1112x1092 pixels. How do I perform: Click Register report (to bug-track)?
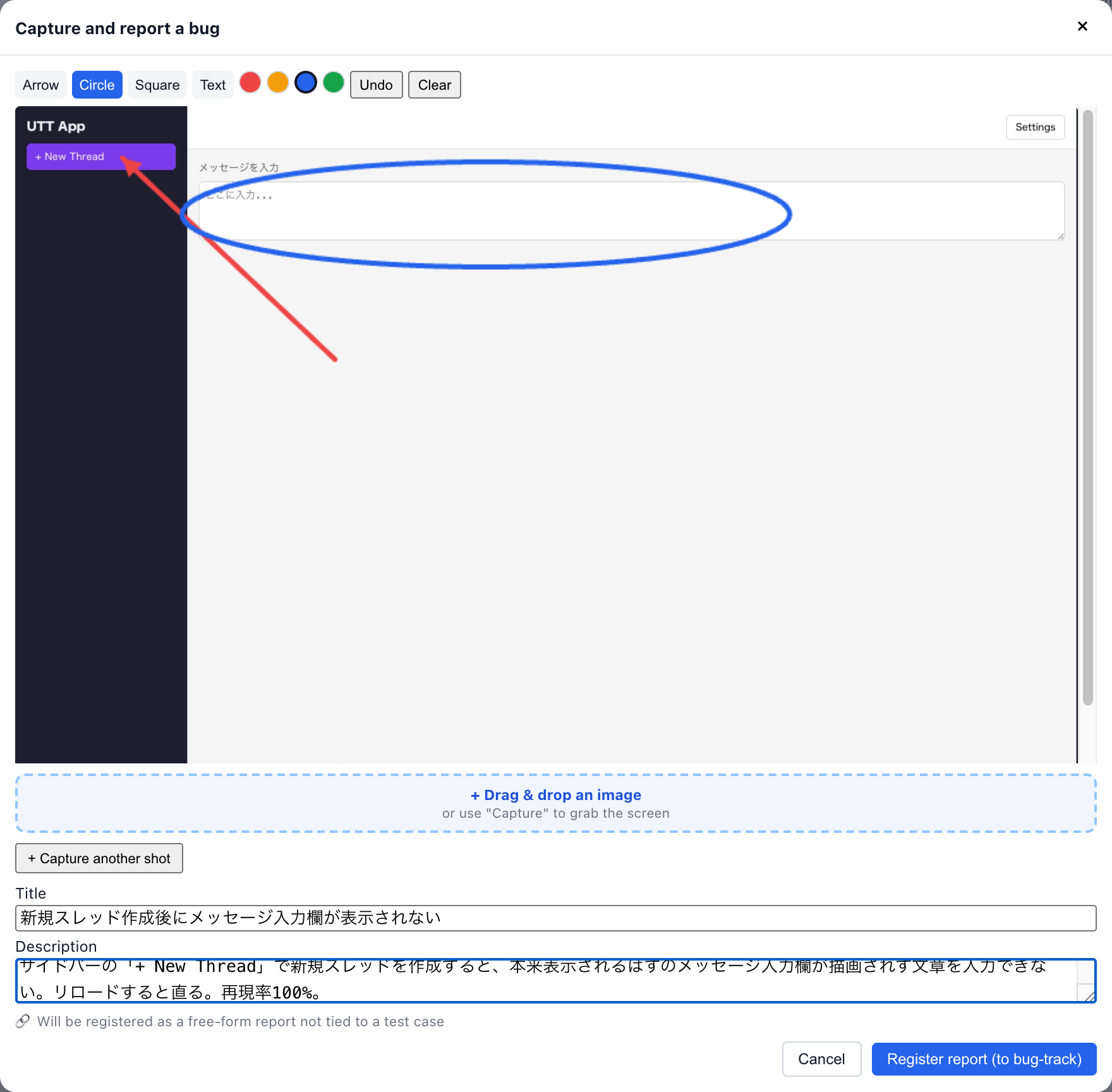984,1059
